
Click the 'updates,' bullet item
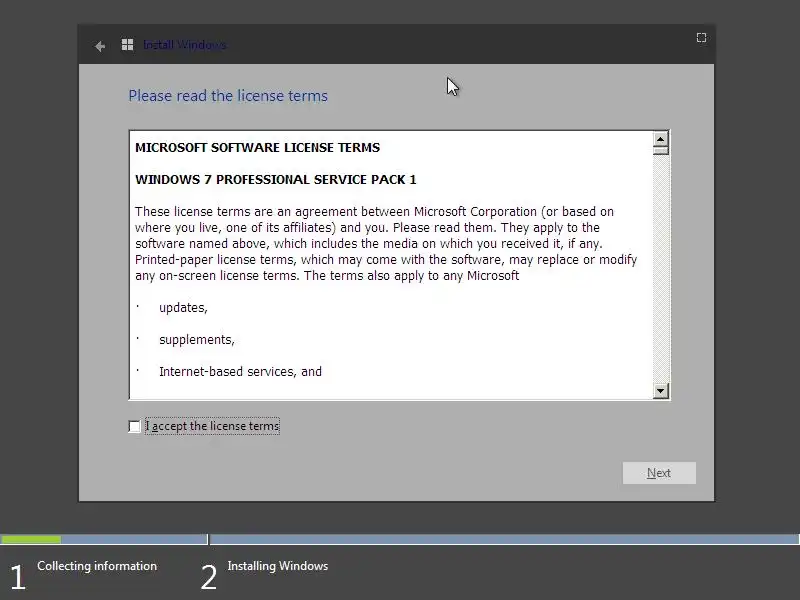tap(183, 308)
